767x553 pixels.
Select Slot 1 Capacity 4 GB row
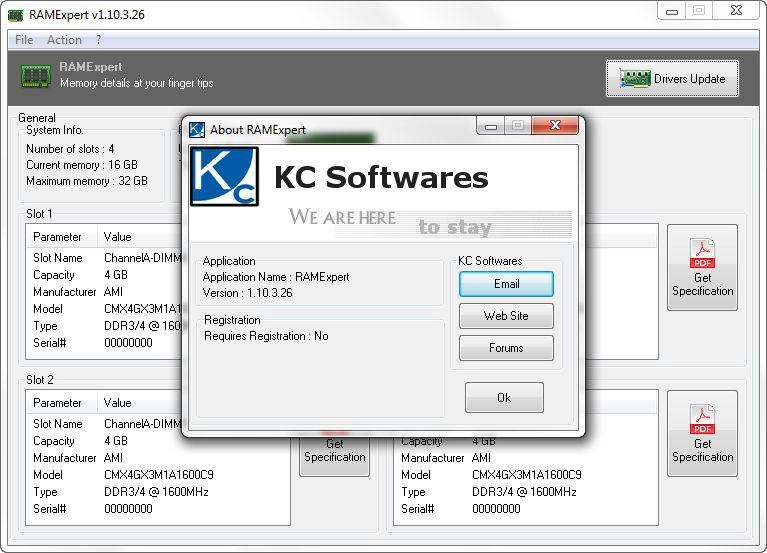pos(104,275)
